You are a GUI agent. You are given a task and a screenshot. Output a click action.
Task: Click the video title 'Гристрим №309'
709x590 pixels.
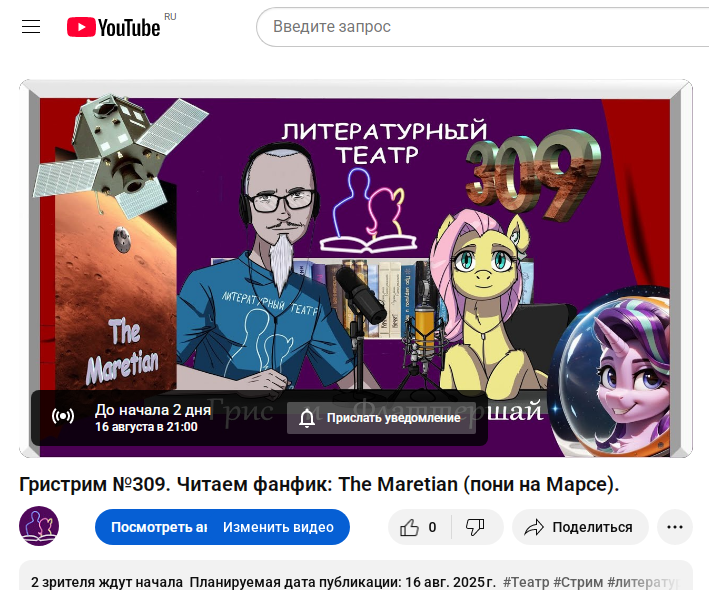tap(319, 484)
